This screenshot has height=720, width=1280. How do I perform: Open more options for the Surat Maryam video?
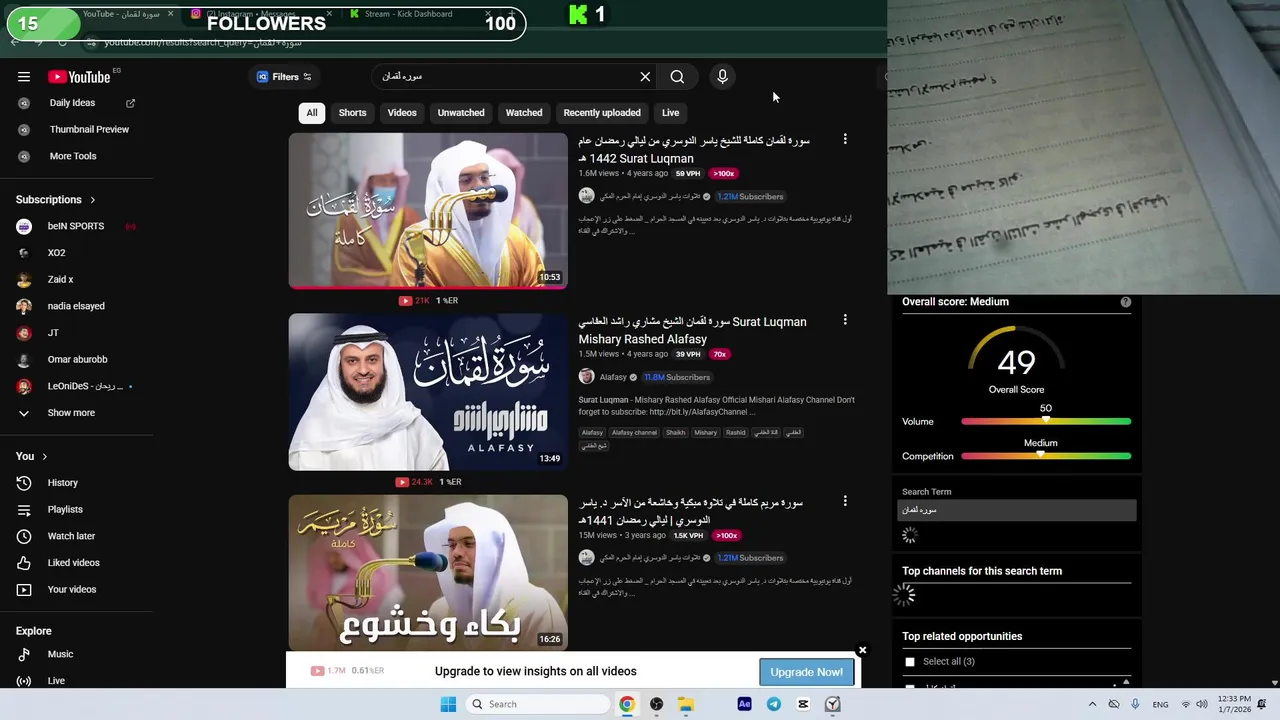click(x=845, y=501)
